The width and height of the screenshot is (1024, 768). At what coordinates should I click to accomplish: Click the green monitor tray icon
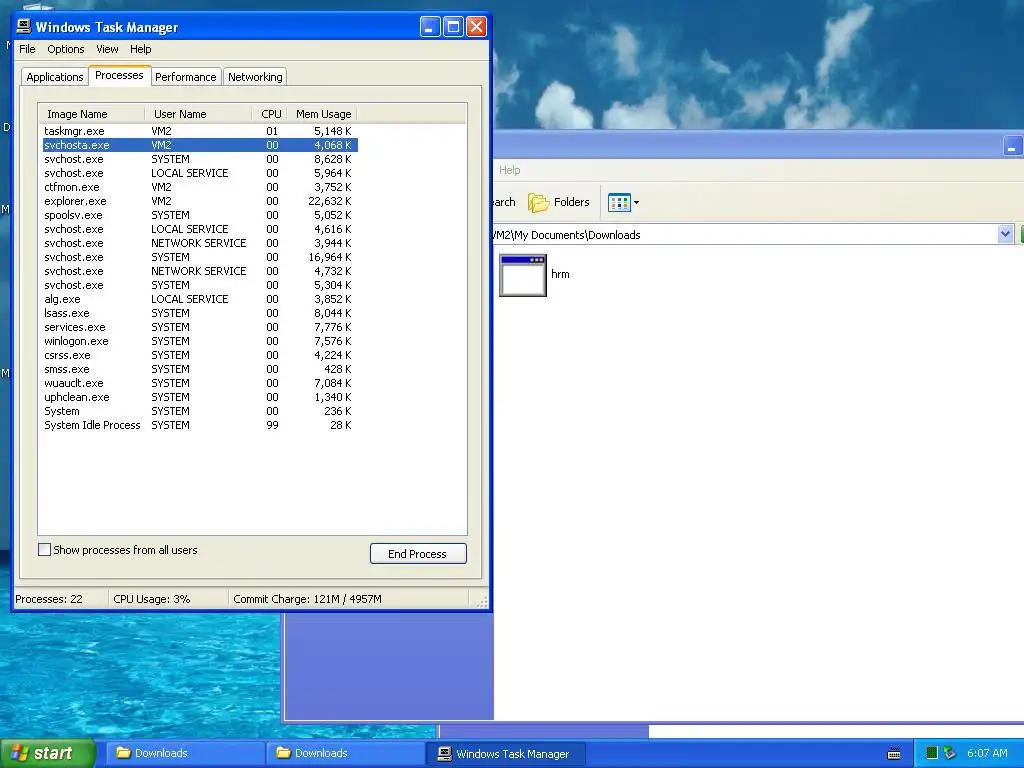[x=932, y=753]
